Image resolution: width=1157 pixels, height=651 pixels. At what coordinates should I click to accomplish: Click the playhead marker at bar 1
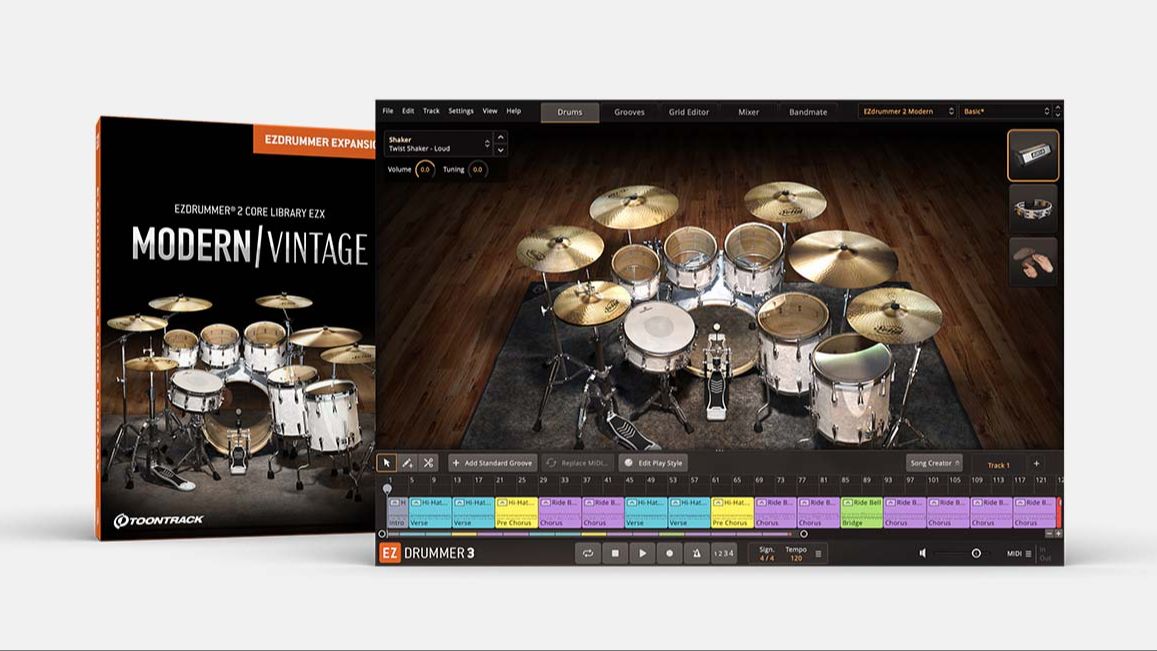coord(387,489)
